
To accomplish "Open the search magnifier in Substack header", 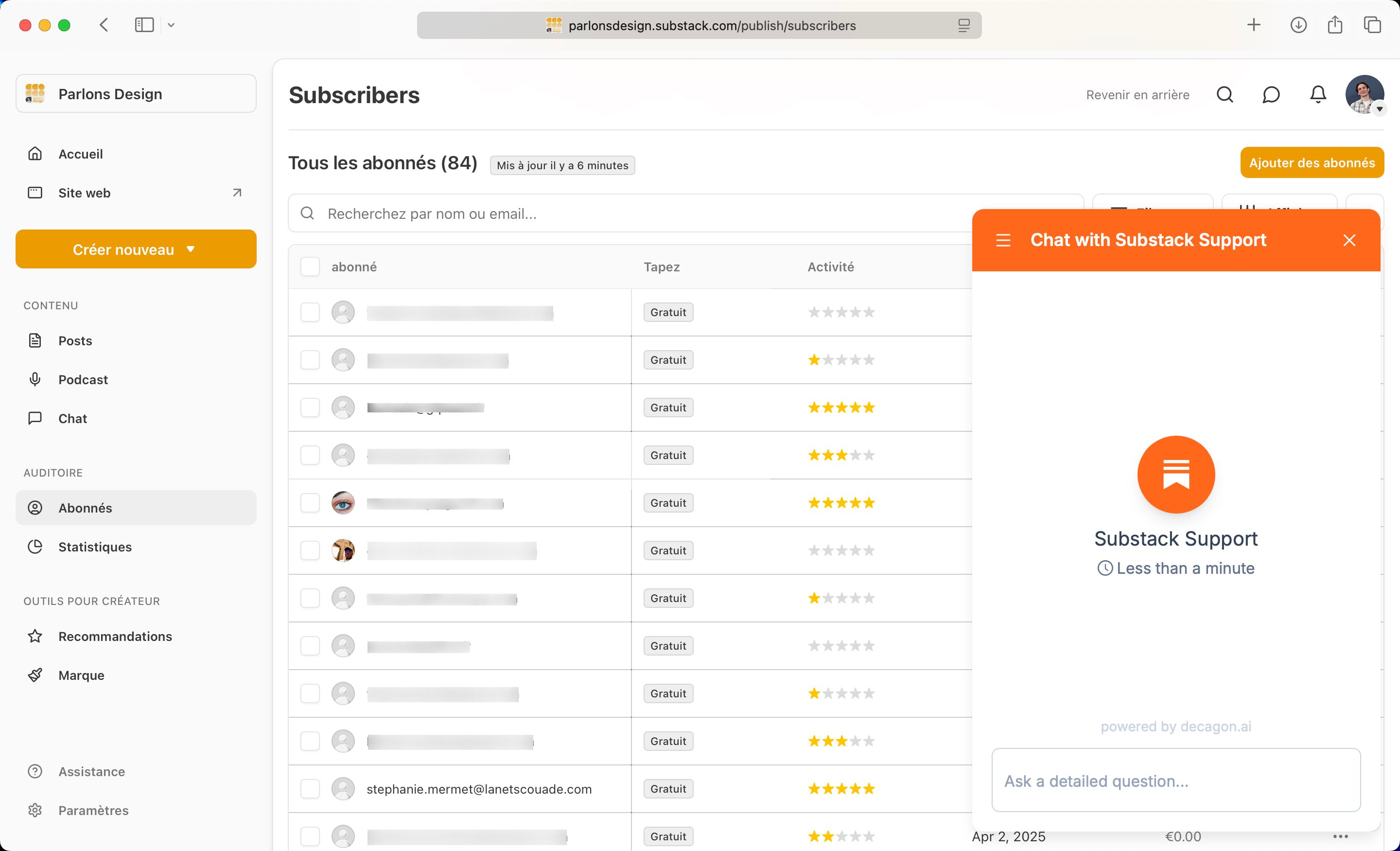I will tap(1225, 94).
